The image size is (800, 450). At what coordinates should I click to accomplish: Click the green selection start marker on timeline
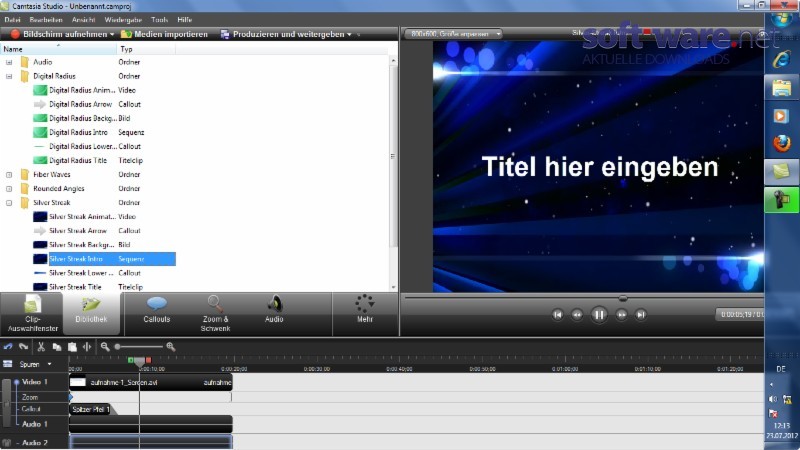131,360
